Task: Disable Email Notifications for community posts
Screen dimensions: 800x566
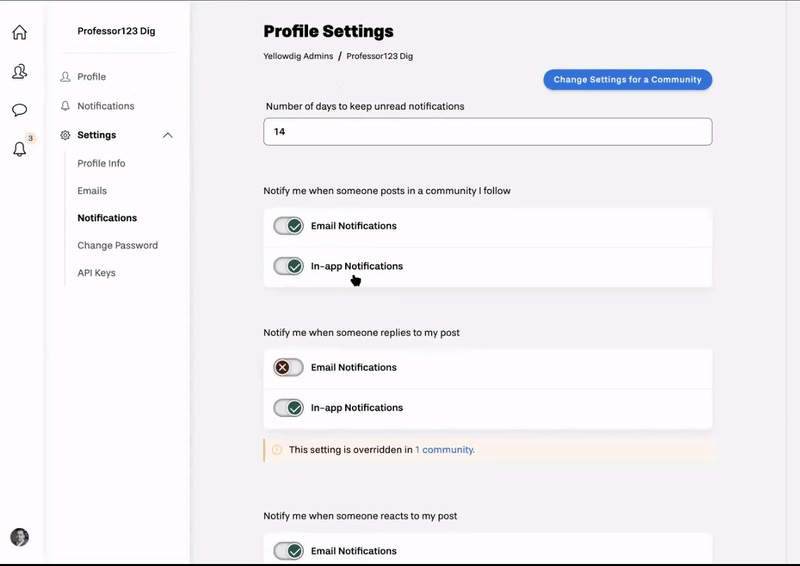Action: pos(288,226)
